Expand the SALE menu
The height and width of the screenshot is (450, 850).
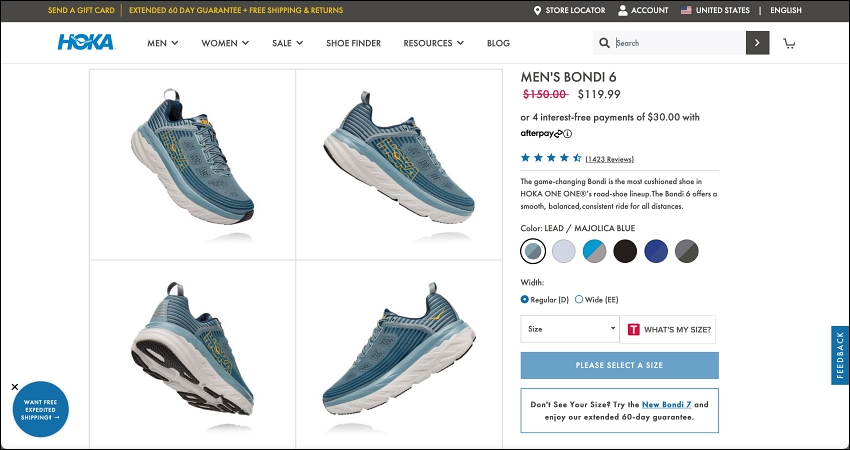(287, 43)
